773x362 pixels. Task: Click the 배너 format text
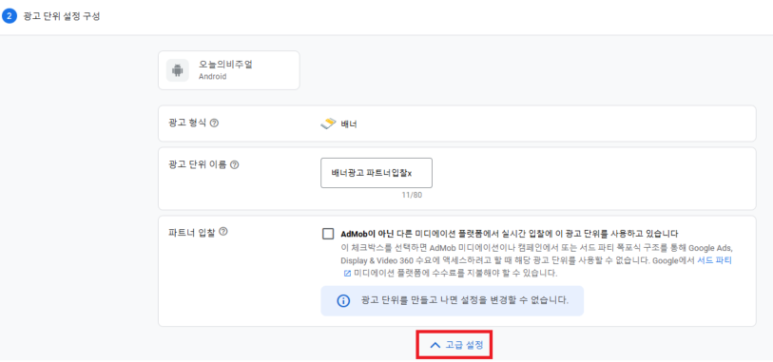click(349, 124)
